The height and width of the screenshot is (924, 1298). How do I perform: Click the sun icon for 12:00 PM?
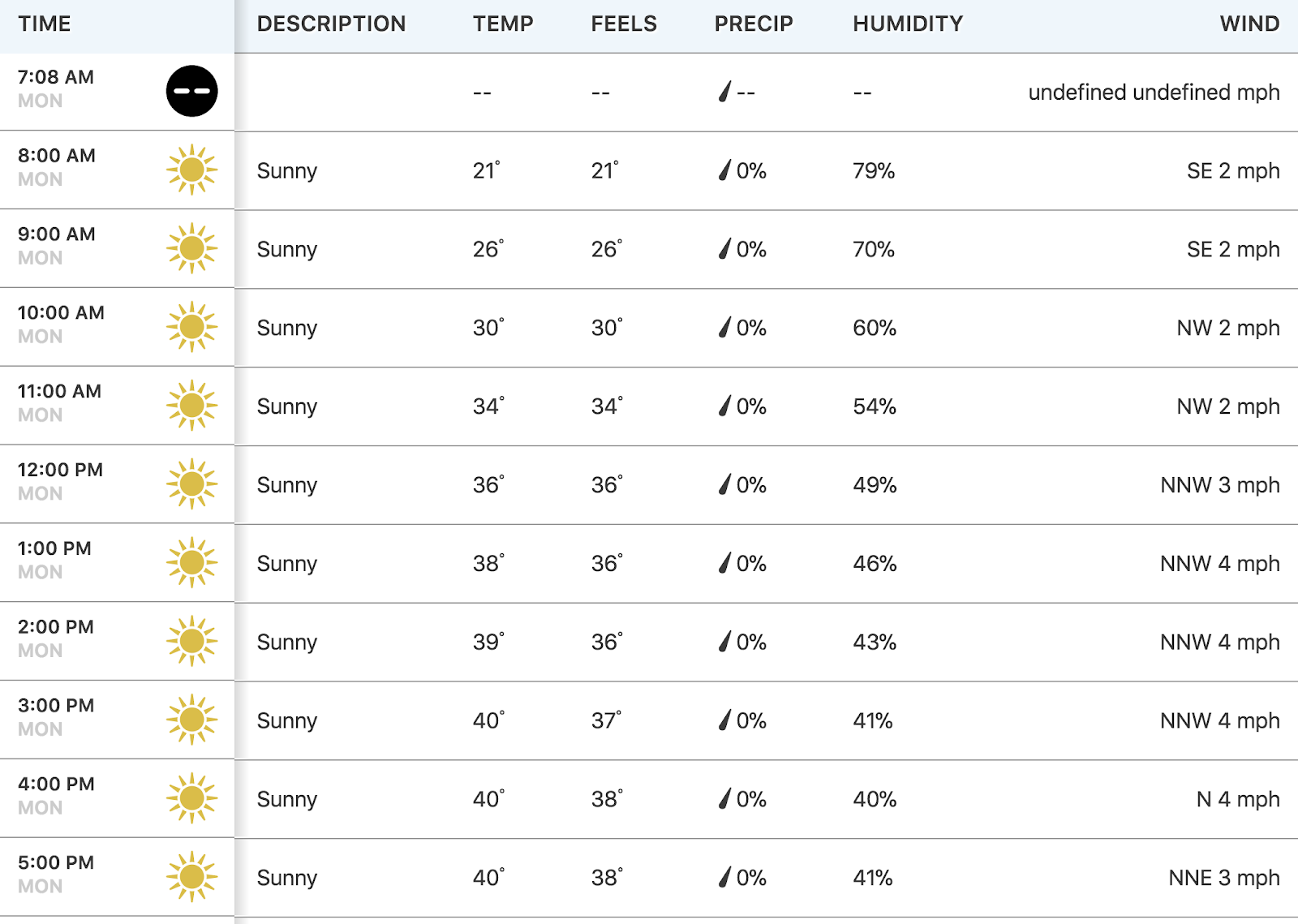(x=192, y=484)
